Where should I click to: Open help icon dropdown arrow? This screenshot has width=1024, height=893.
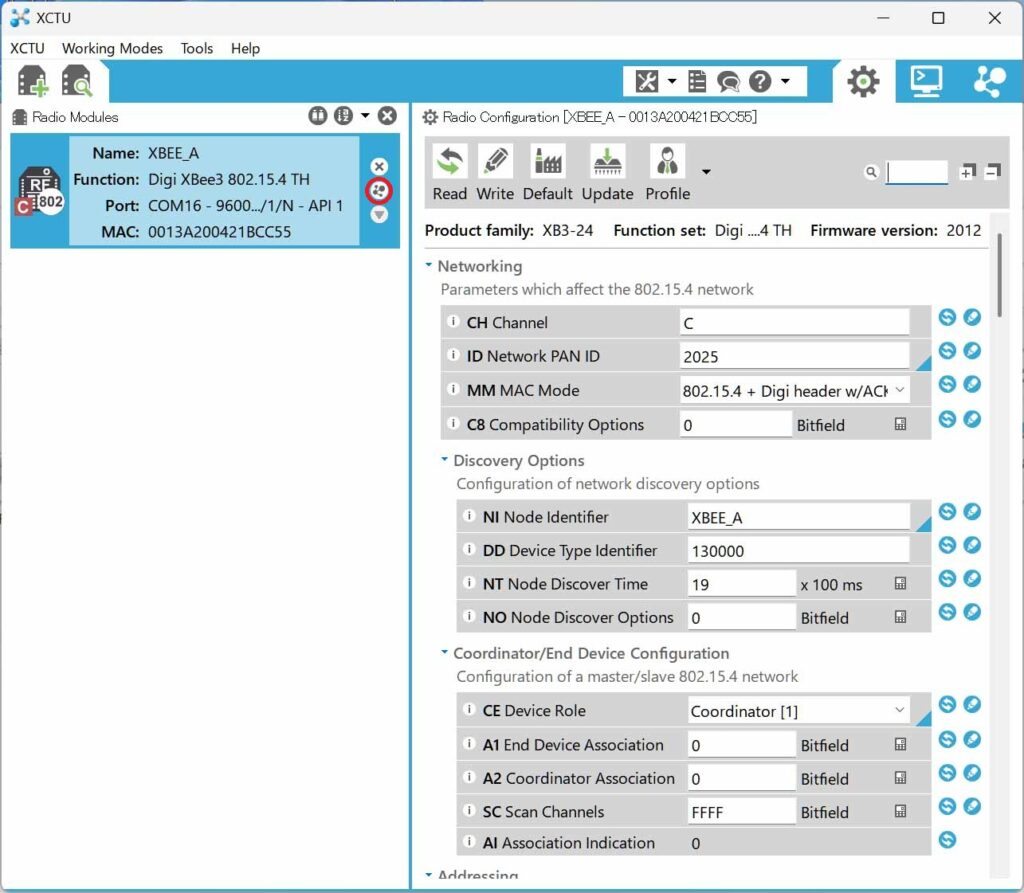(786, 82)
